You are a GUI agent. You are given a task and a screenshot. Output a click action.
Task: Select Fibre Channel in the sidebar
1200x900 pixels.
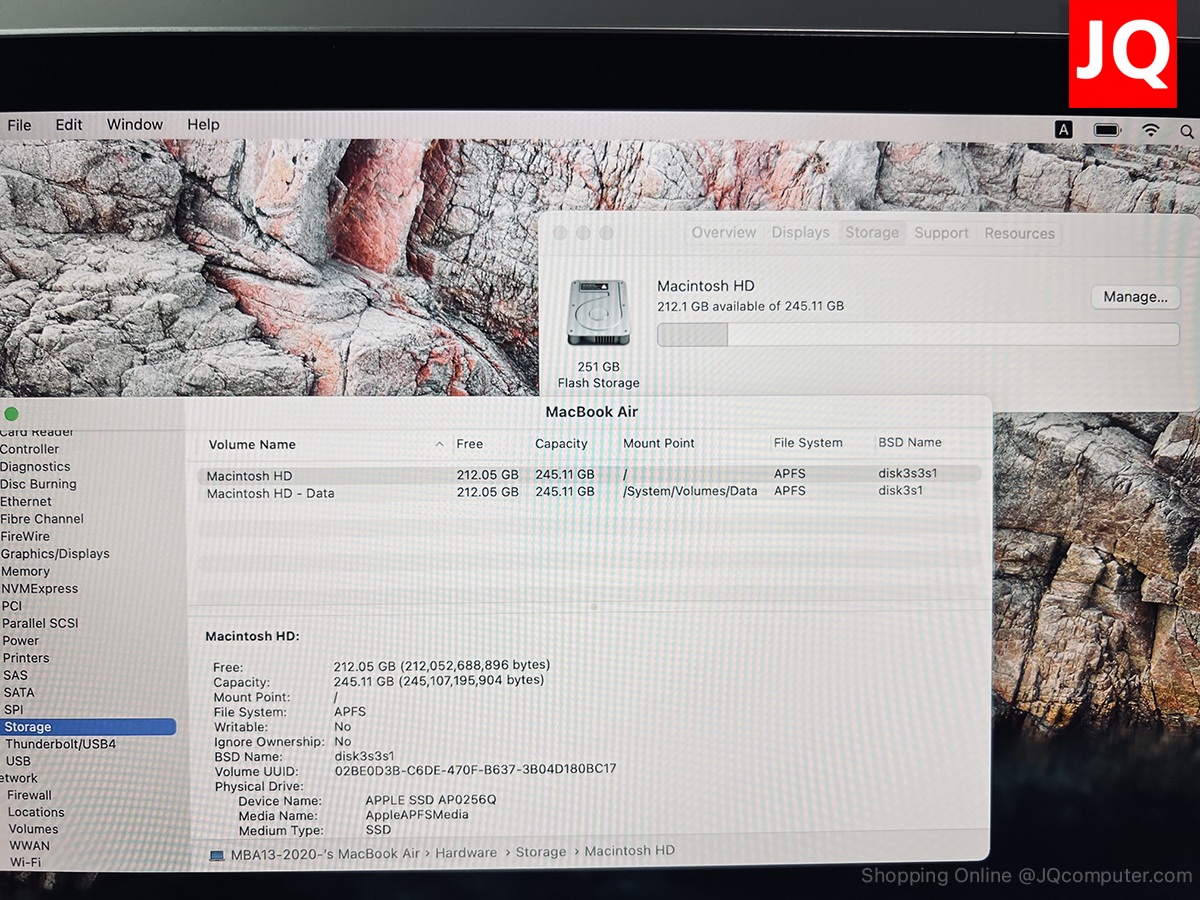(42, 519)
